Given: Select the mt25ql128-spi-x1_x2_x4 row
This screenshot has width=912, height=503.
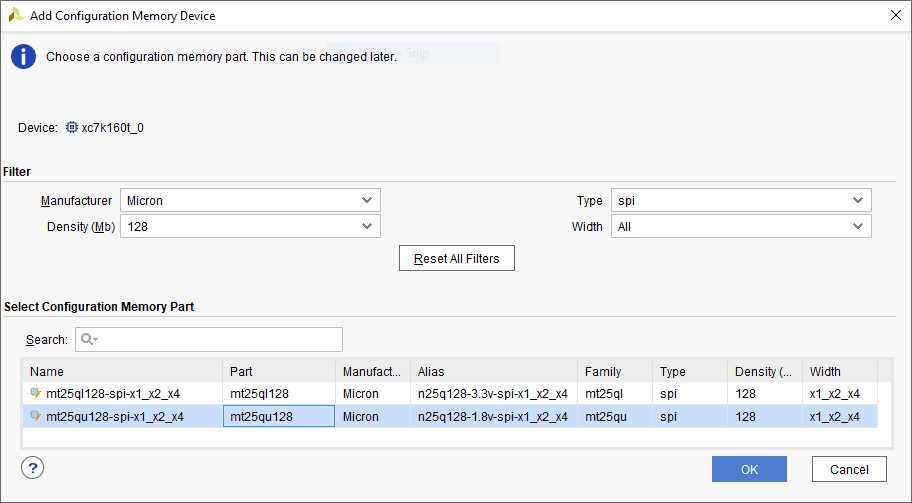Looking at the screenshot, I should tap(122, 394).
